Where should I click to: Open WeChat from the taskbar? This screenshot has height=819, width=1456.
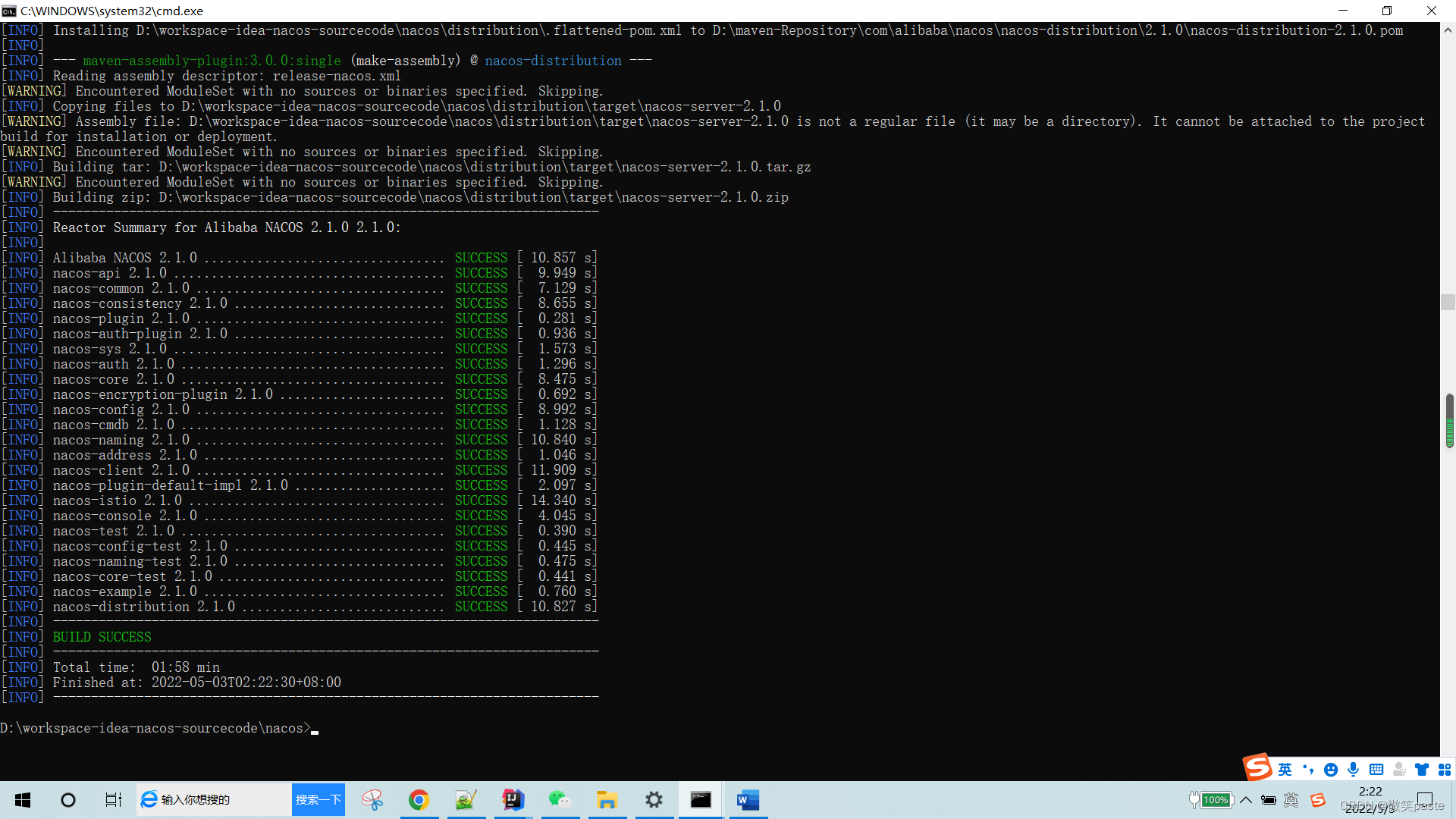pos(560,800)
